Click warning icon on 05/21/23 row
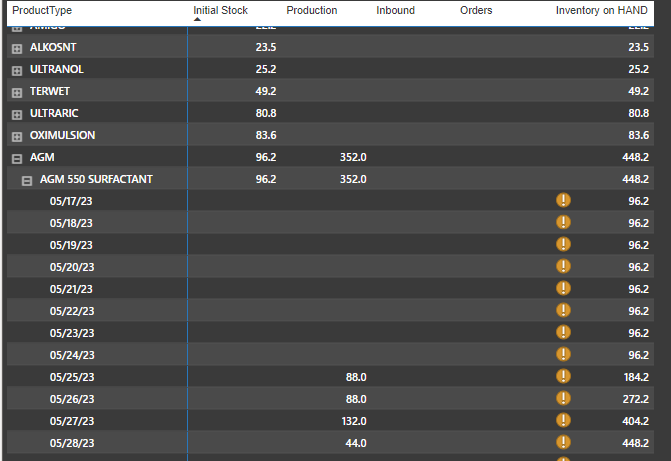Screen dimensions: 671x461 point(563,288)
